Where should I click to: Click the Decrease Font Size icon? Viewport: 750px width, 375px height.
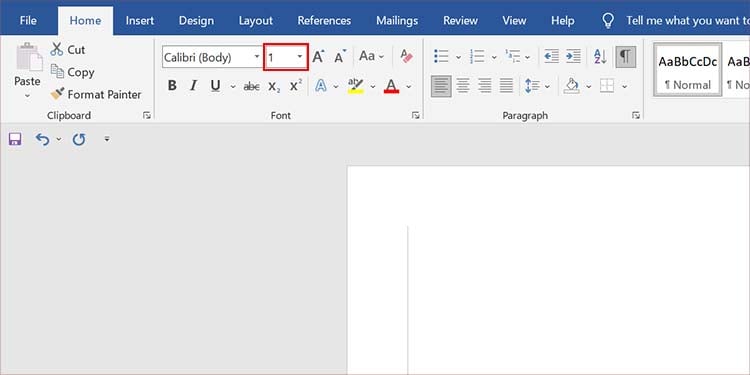[340, 57]
